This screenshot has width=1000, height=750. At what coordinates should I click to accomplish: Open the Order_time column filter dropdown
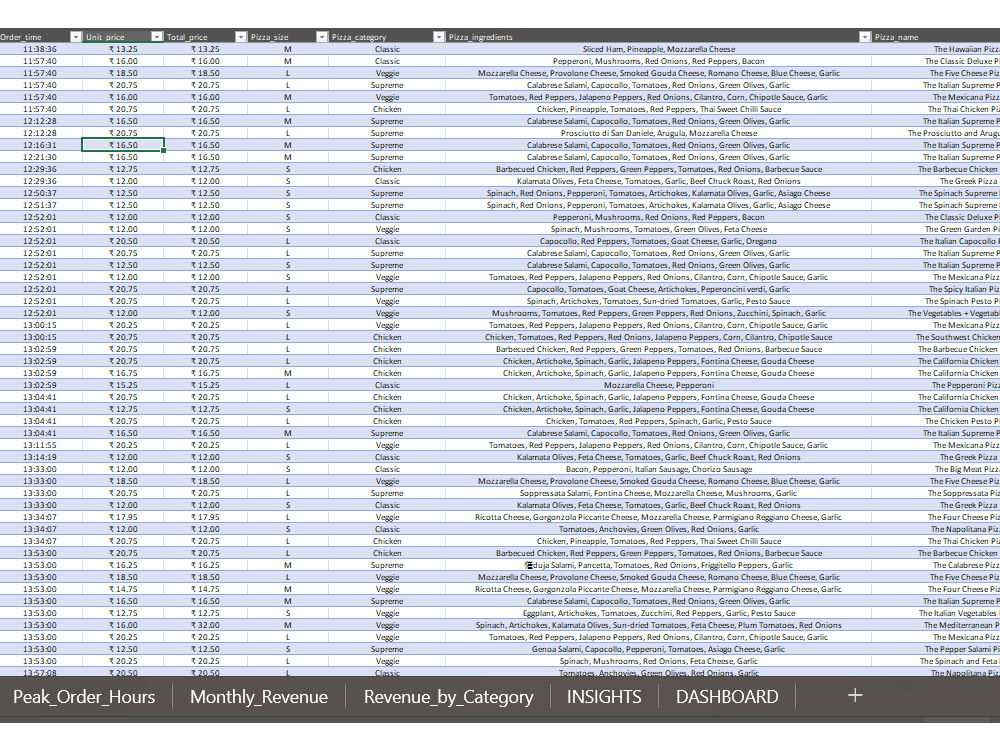pos(75,37)
